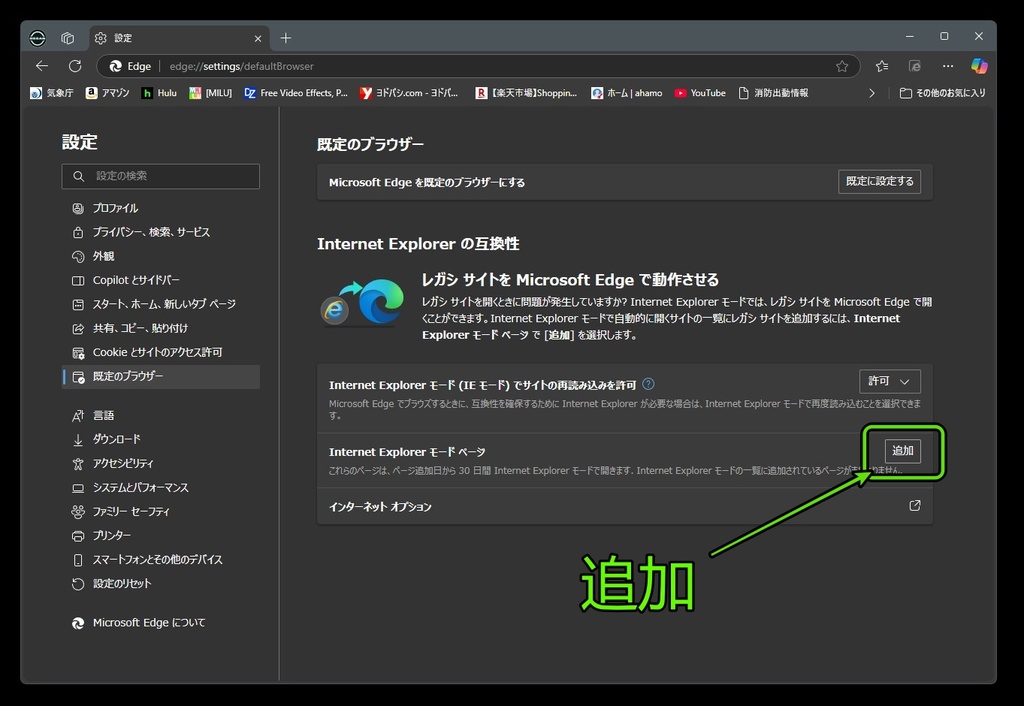Click the 設定の検索 search field

click(x=161, y=176)
